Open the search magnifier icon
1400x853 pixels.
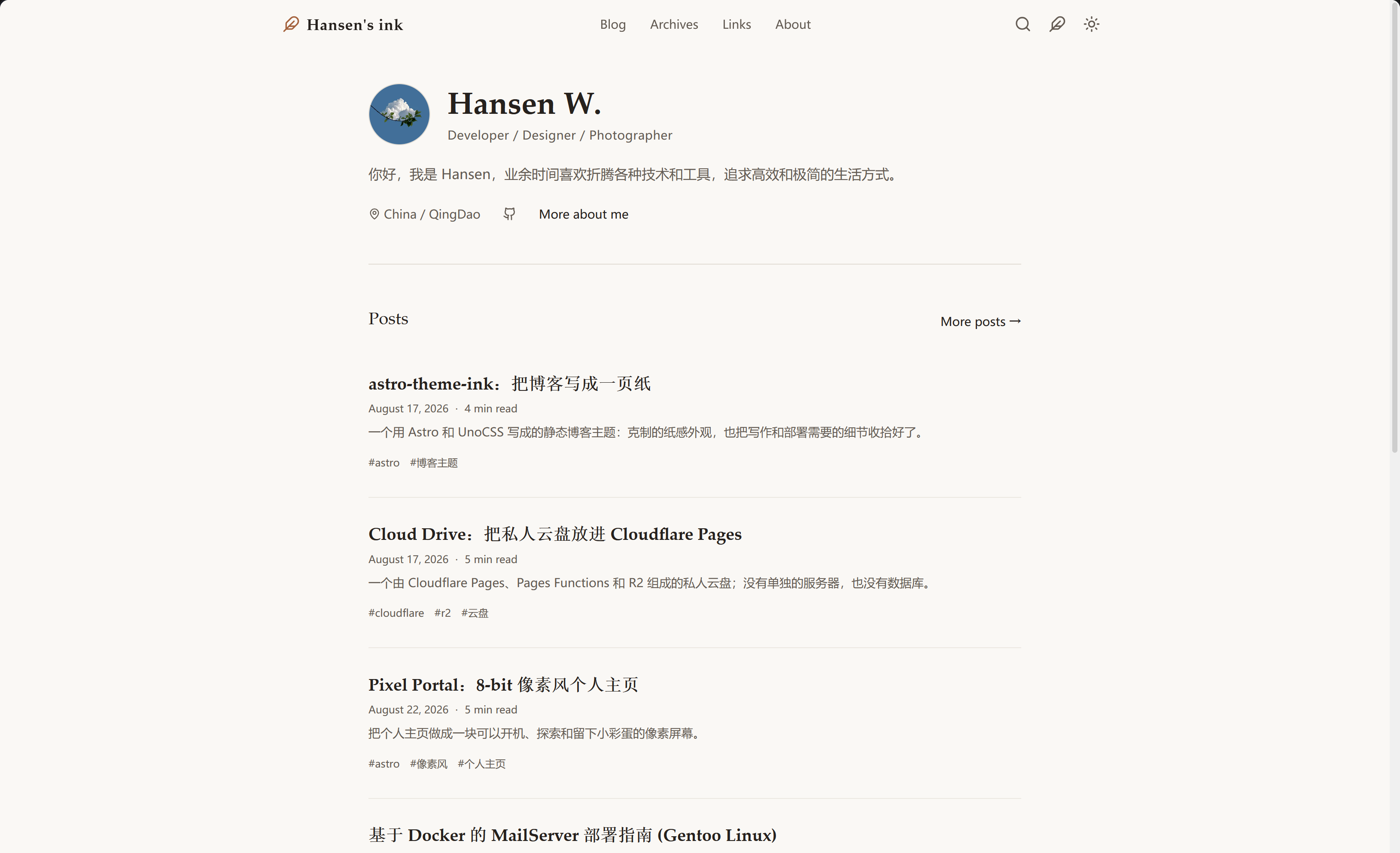tap(1023, 24)
